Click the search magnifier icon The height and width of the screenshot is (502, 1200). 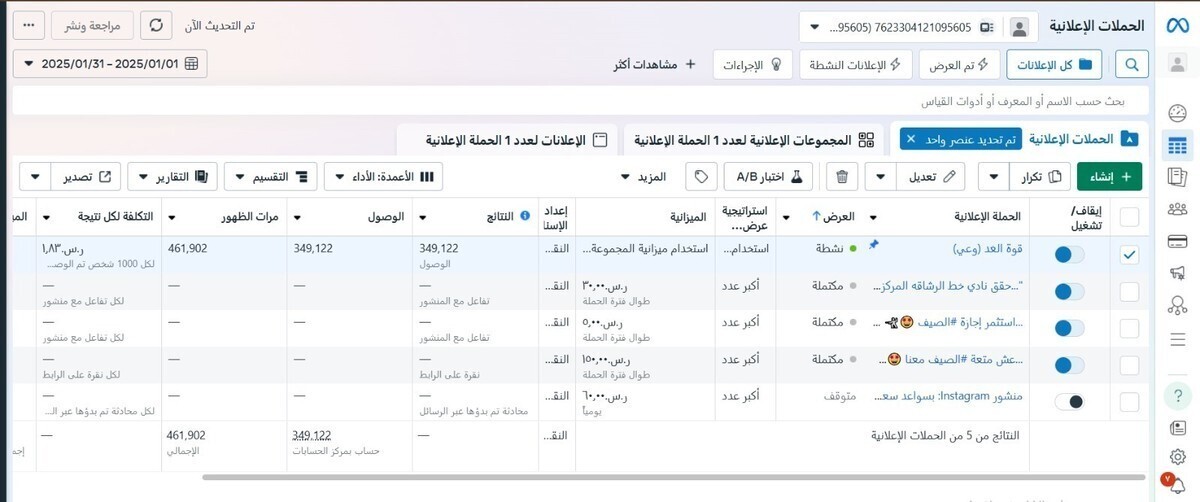pos(1132,65)
